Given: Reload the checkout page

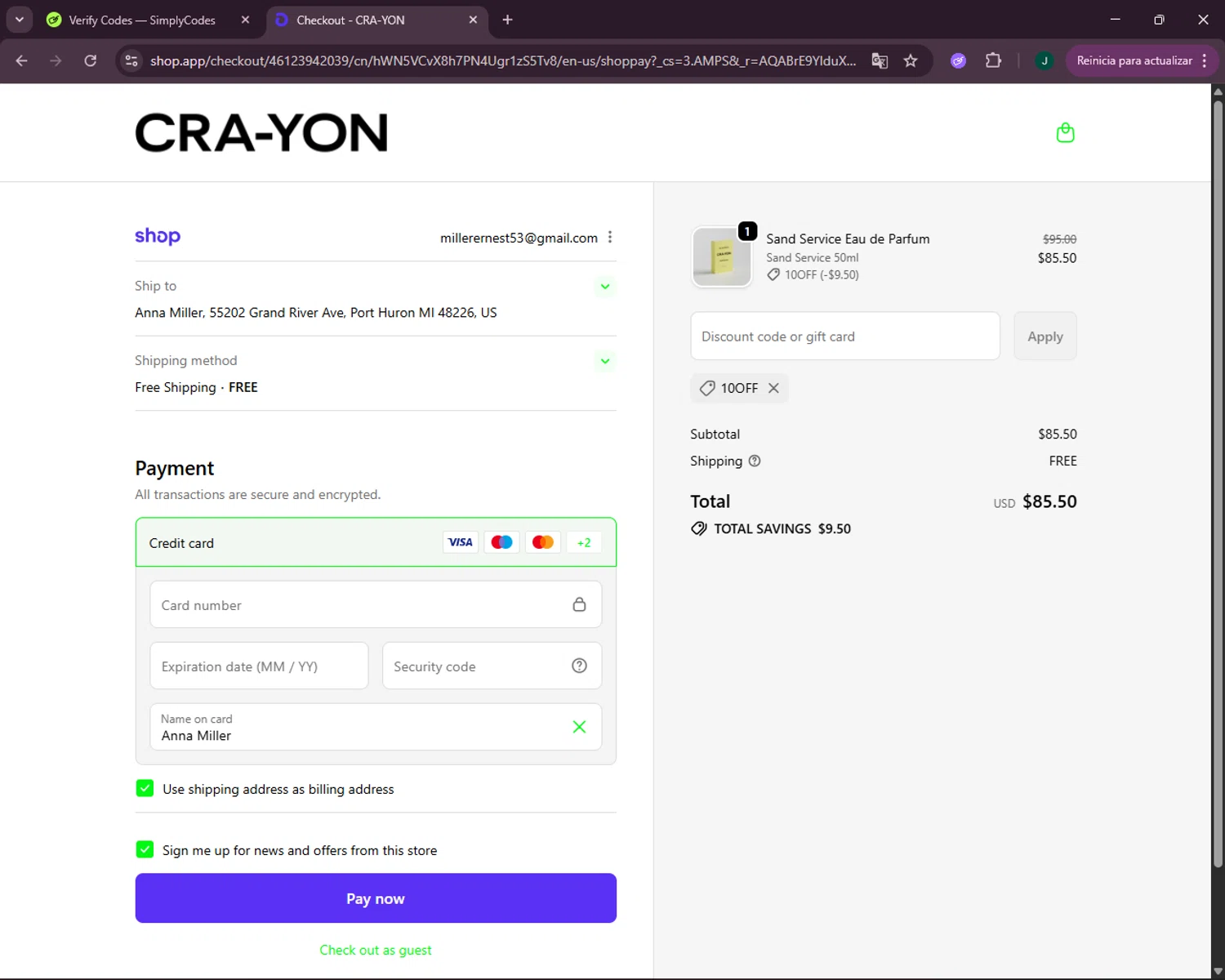Looking at the screenshot, I should 91,60.
